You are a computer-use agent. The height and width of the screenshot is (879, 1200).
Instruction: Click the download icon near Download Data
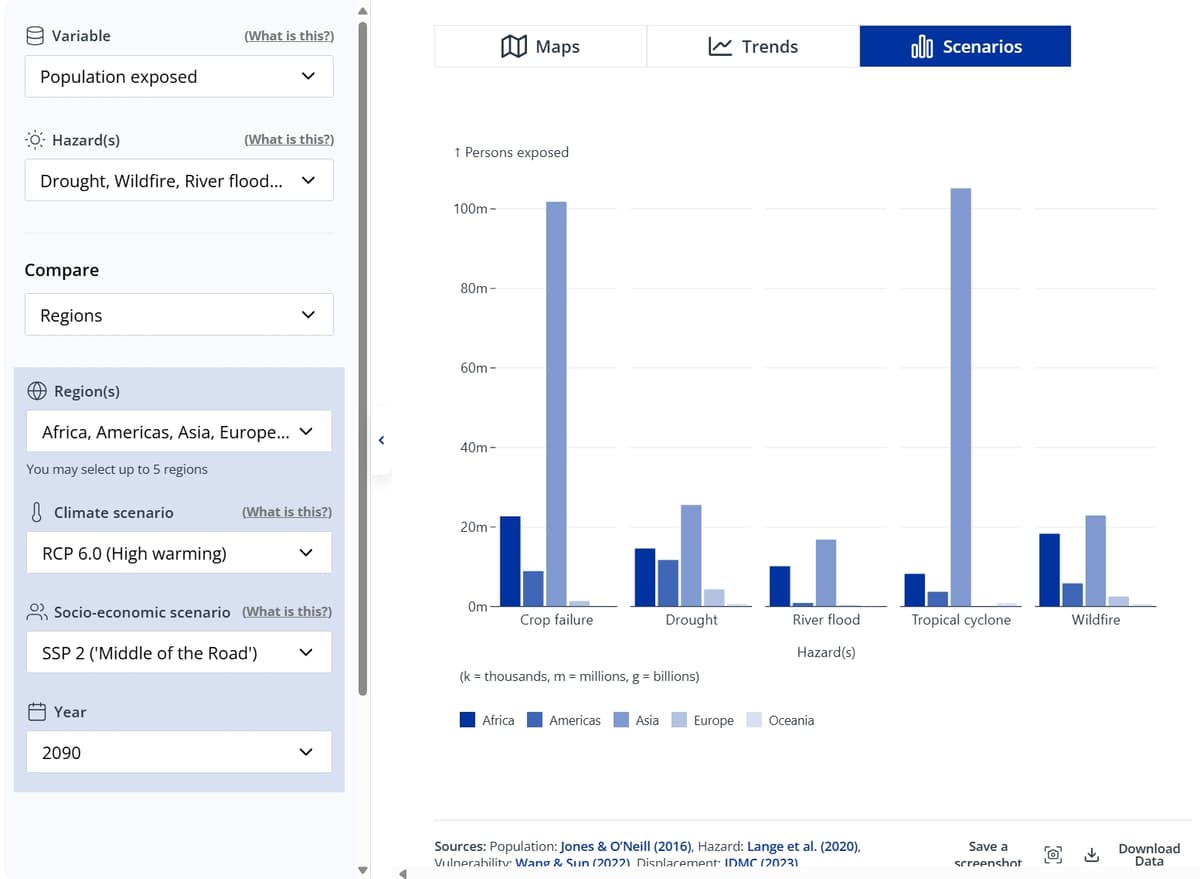tap(1091, 854)
